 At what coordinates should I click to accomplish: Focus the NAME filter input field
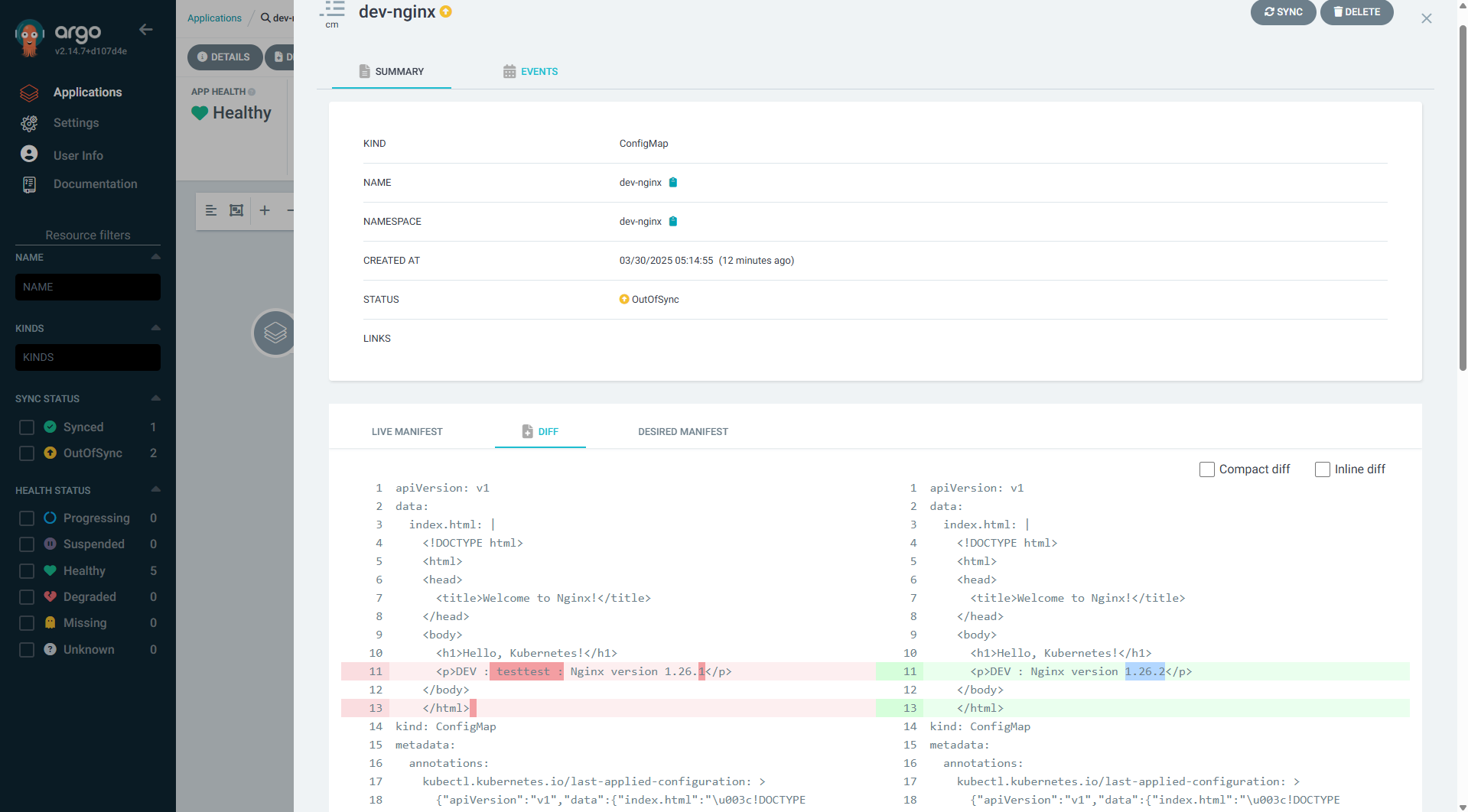[88, 287]
